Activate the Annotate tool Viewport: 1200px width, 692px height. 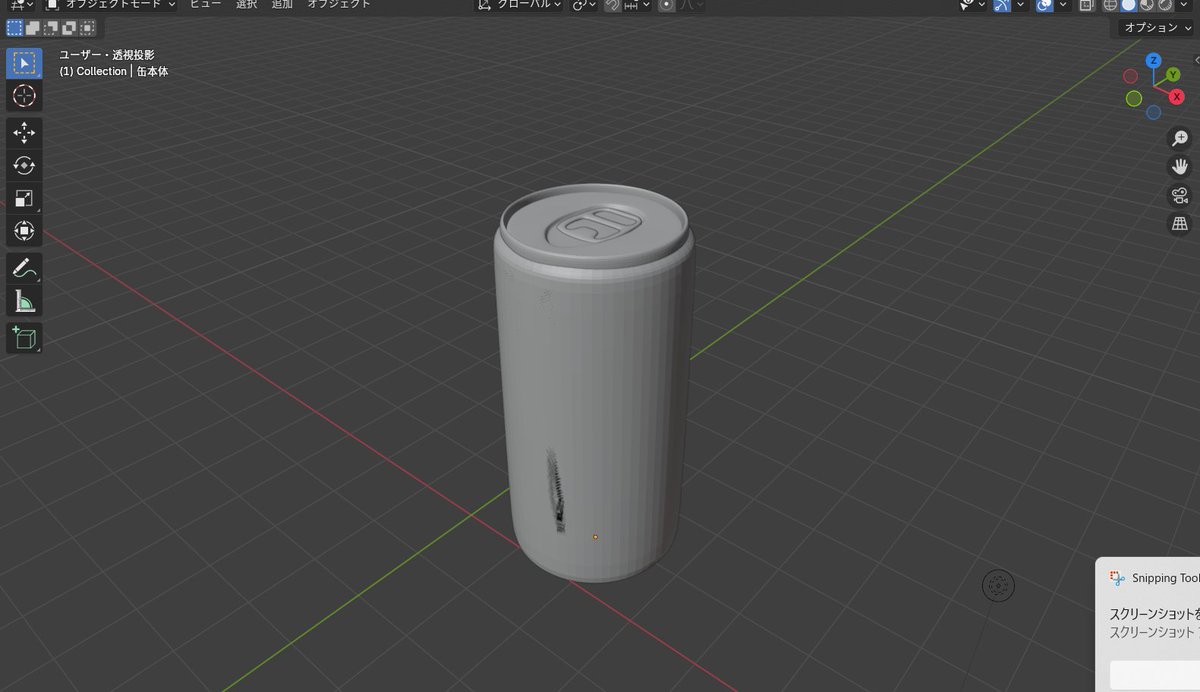[x=23, y=266]
